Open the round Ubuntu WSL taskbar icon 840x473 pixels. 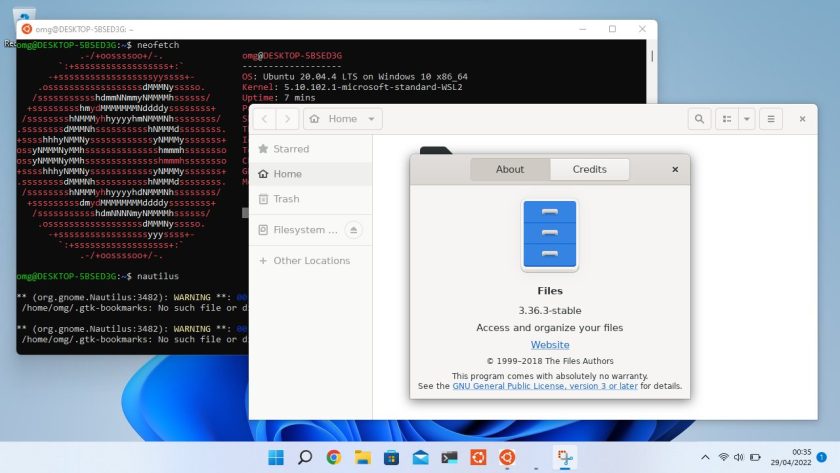click(x=507, y=457)
